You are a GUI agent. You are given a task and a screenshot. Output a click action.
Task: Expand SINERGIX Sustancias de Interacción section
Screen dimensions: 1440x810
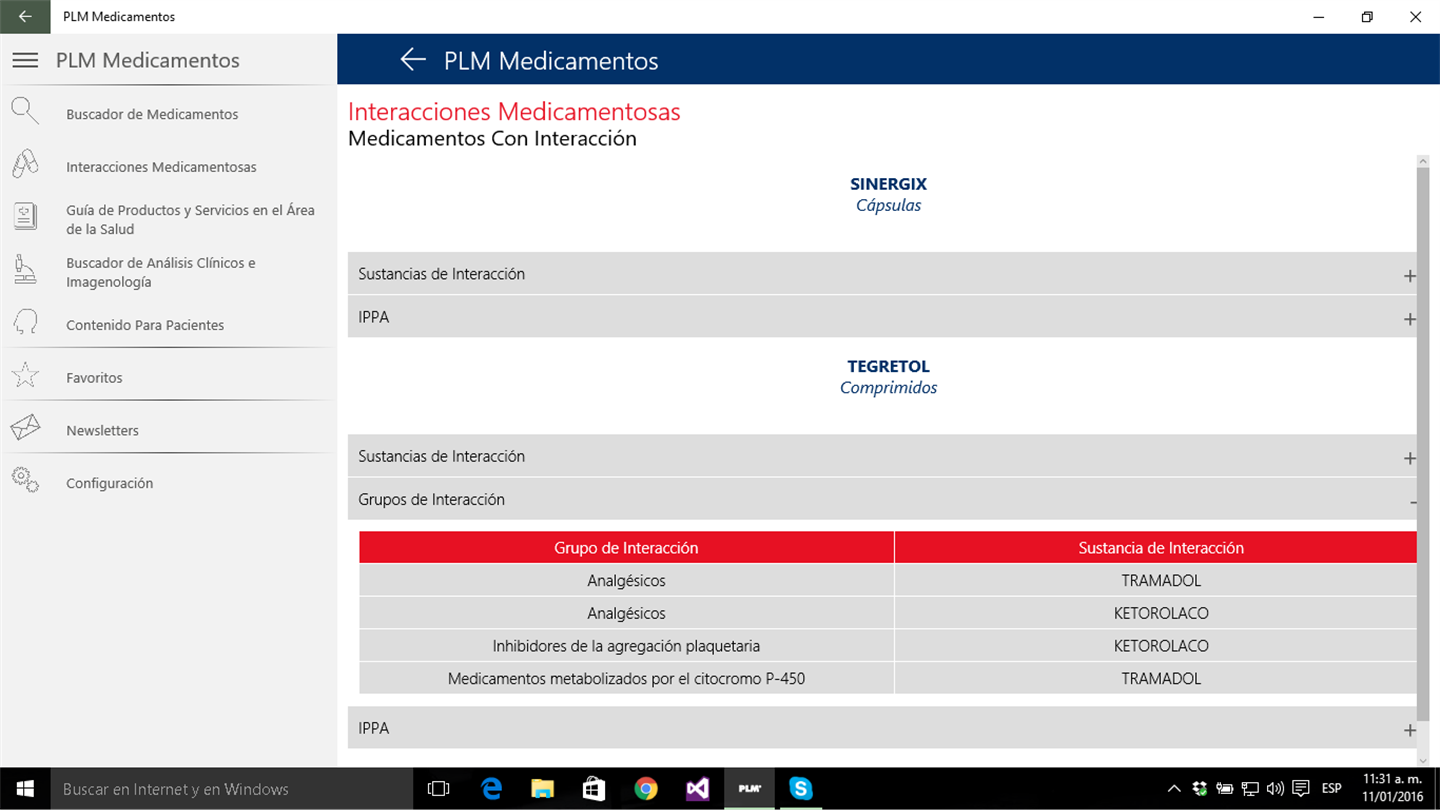pos(882,274)
